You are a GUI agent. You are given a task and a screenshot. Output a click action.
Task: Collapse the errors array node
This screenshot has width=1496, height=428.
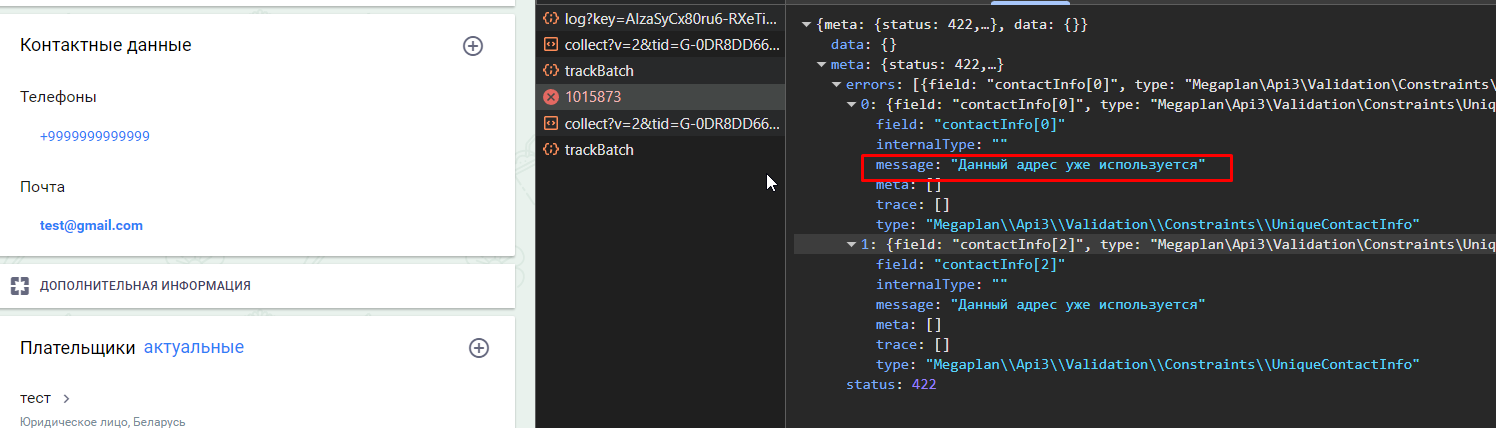click(x=837, y=85)
